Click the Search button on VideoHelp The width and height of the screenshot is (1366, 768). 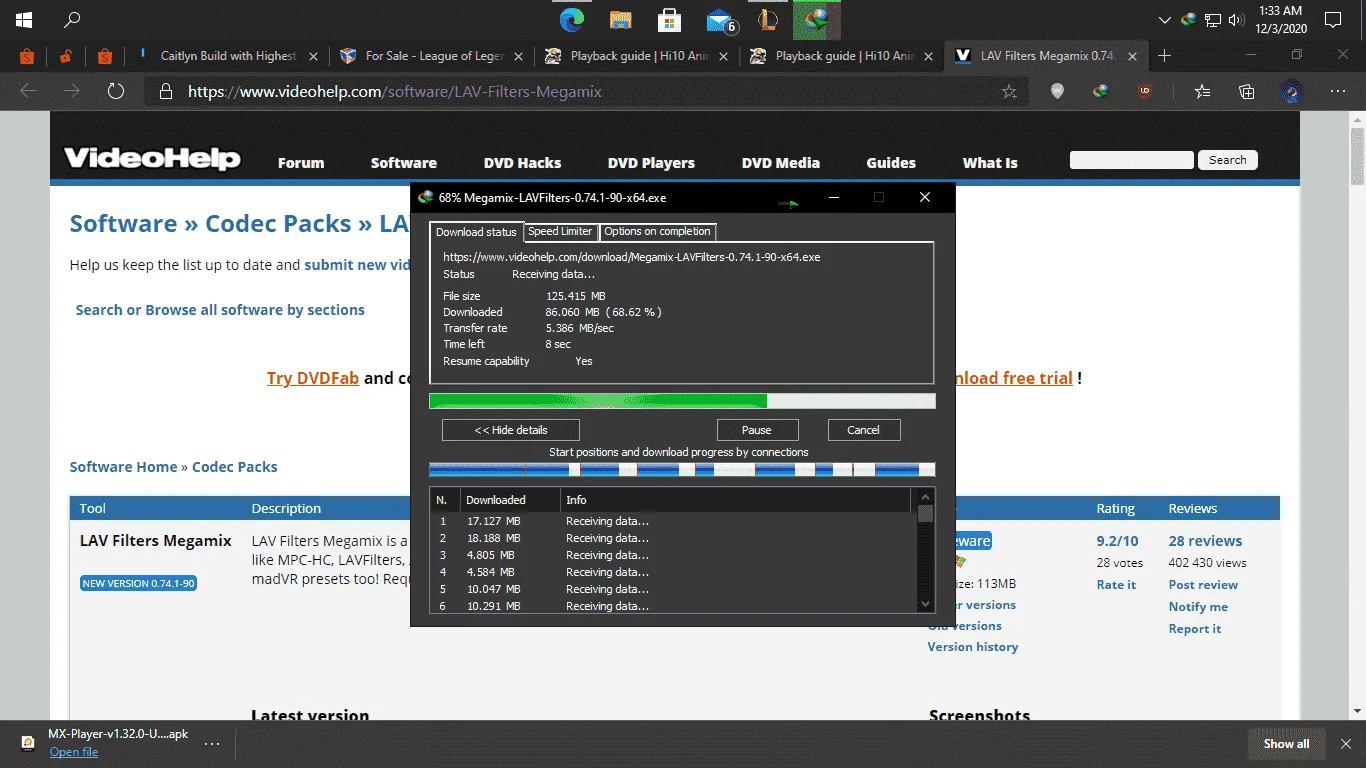point(1228,160)
